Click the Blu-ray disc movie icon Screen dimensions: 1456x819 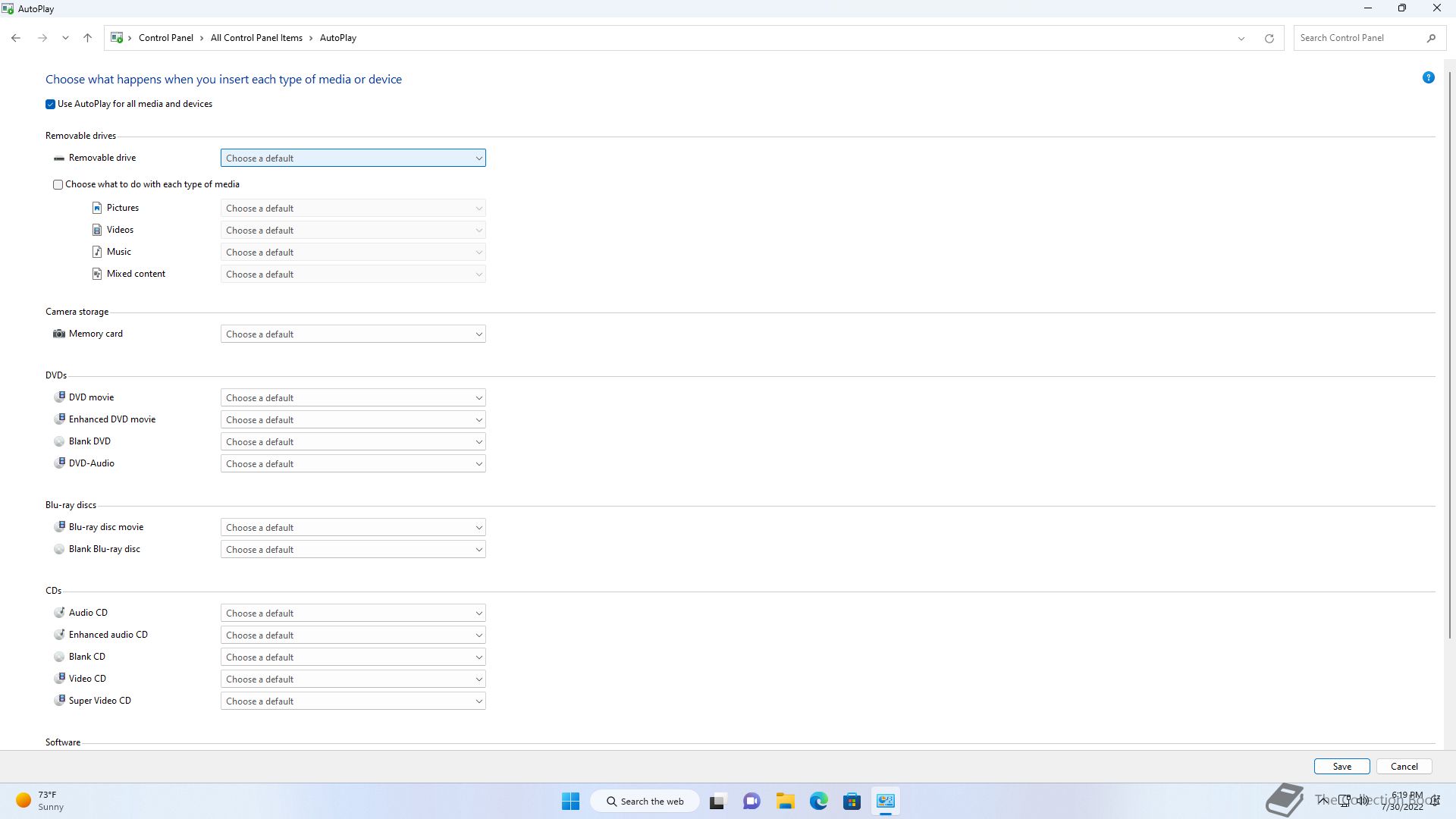tap(59, 527)
